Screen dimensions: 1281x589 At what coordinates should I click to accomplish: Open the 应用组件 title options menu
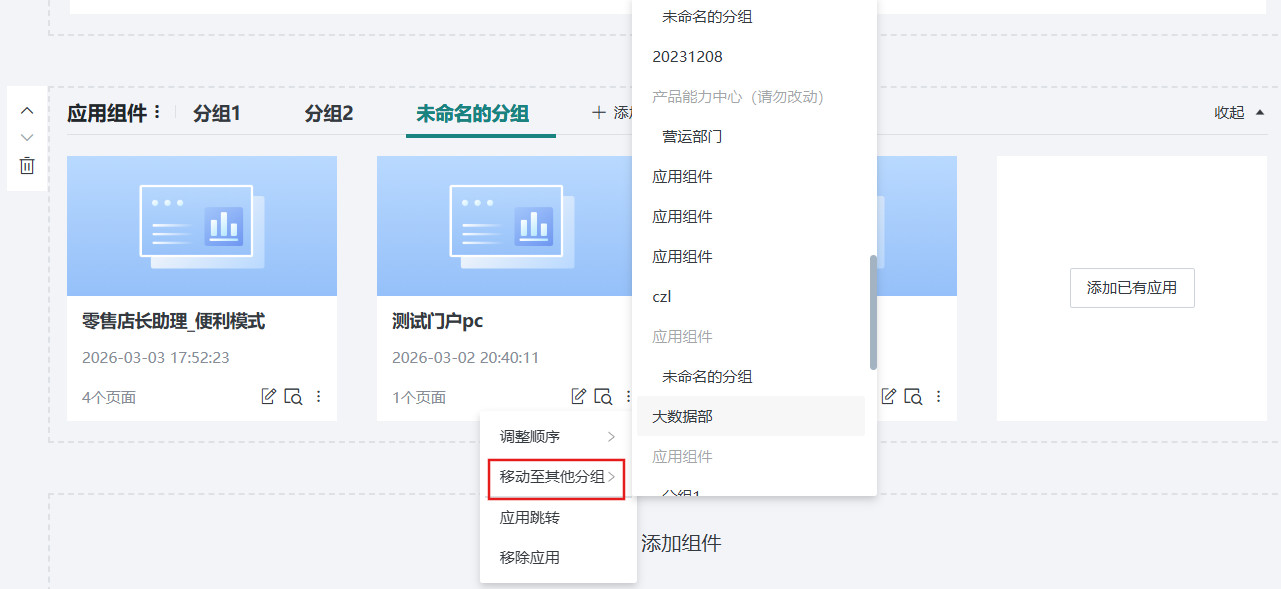tap(156, 113)
